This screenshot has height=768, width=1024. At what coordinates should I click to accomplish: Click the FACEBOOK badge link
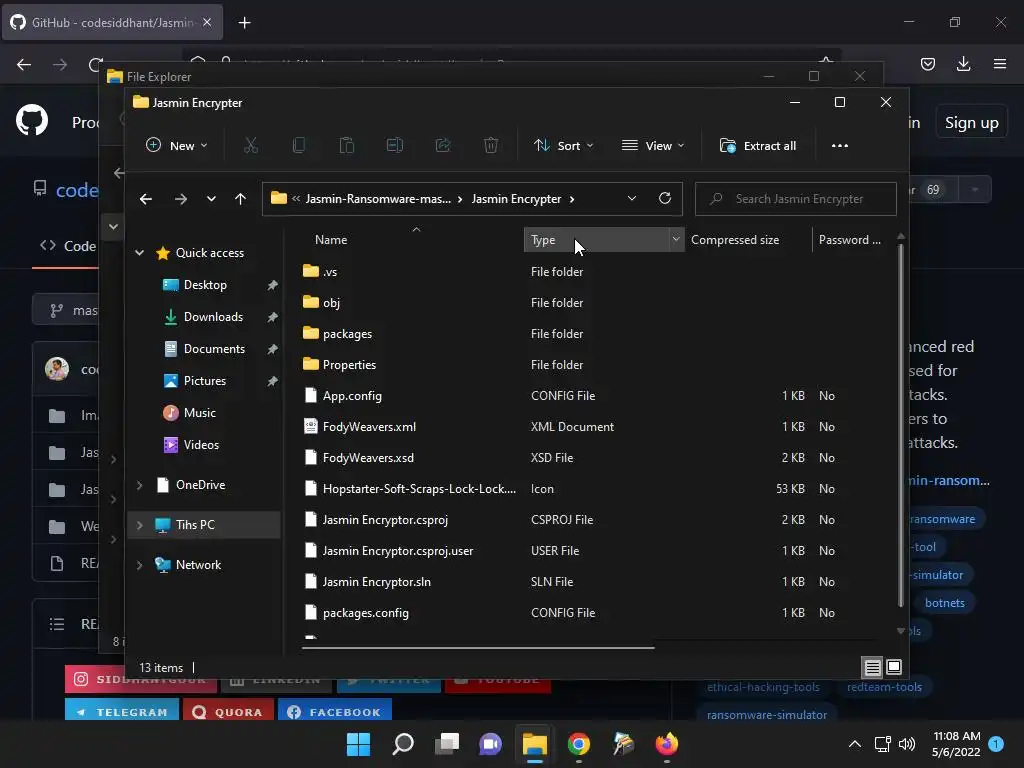click(334, 712)
